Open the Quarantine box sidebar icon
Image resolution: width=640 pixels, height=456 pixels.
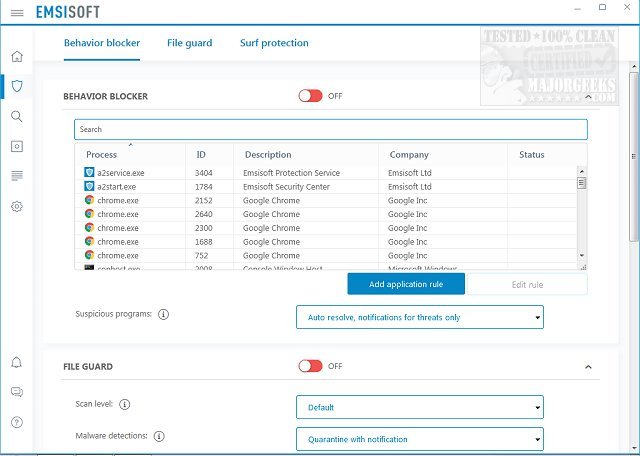(16, 146)
